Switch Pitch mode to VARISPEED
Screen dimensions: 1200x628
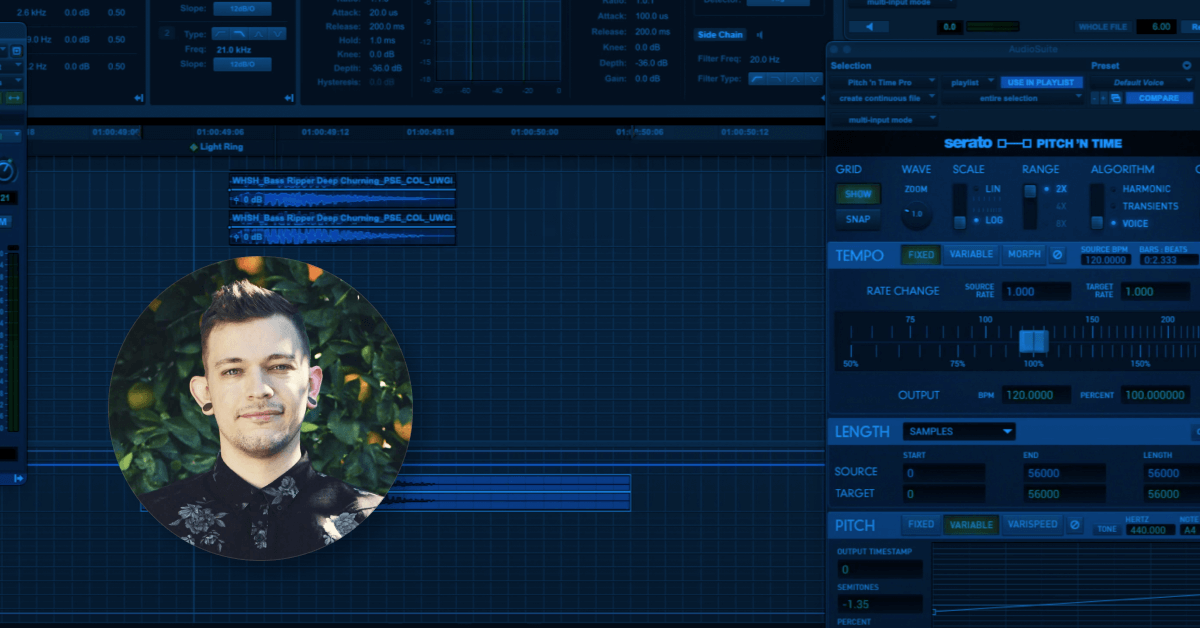point(1031,524)
